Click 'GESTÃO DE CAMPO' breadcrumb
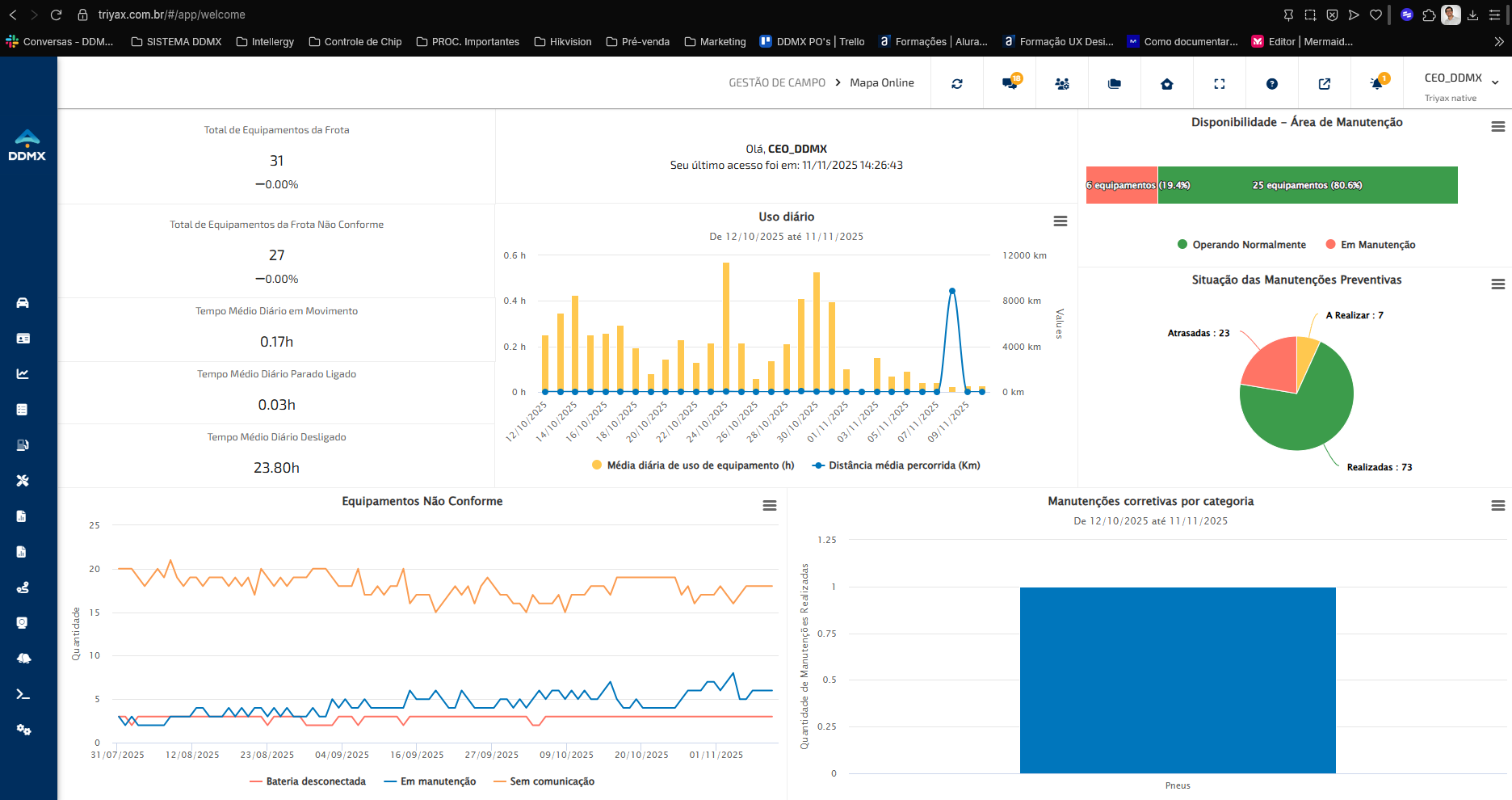The image size is (1512, 800). [777, 82]
